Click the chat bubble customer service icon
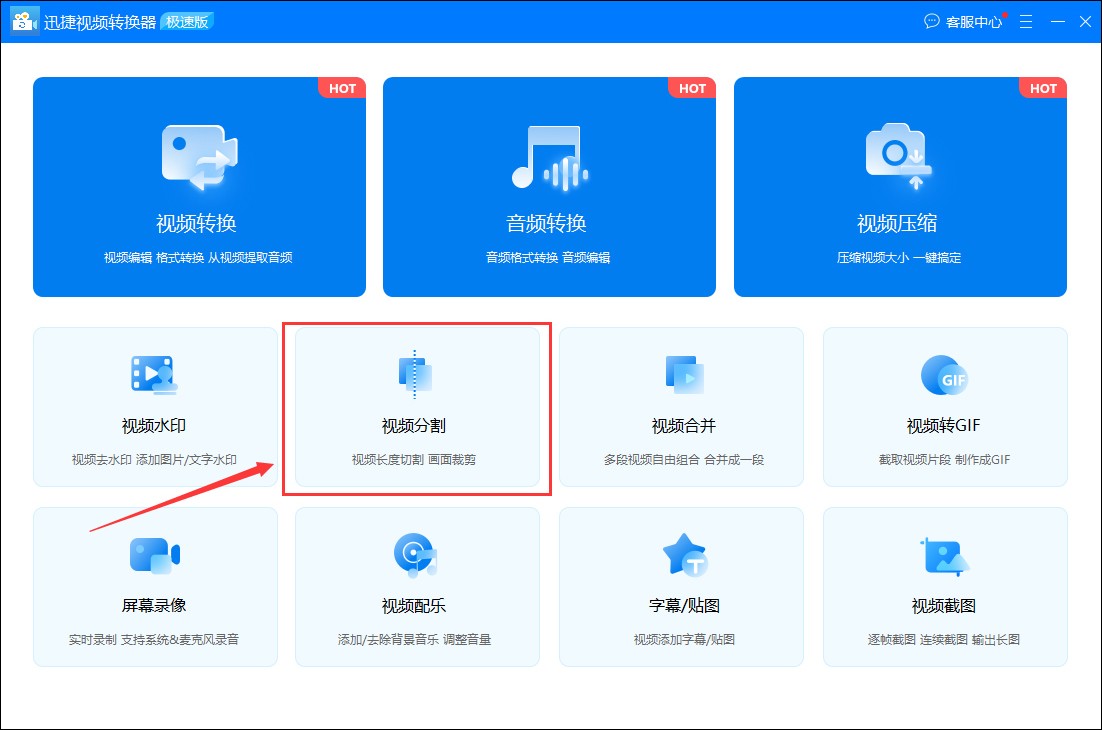 [x=932, y=20]
